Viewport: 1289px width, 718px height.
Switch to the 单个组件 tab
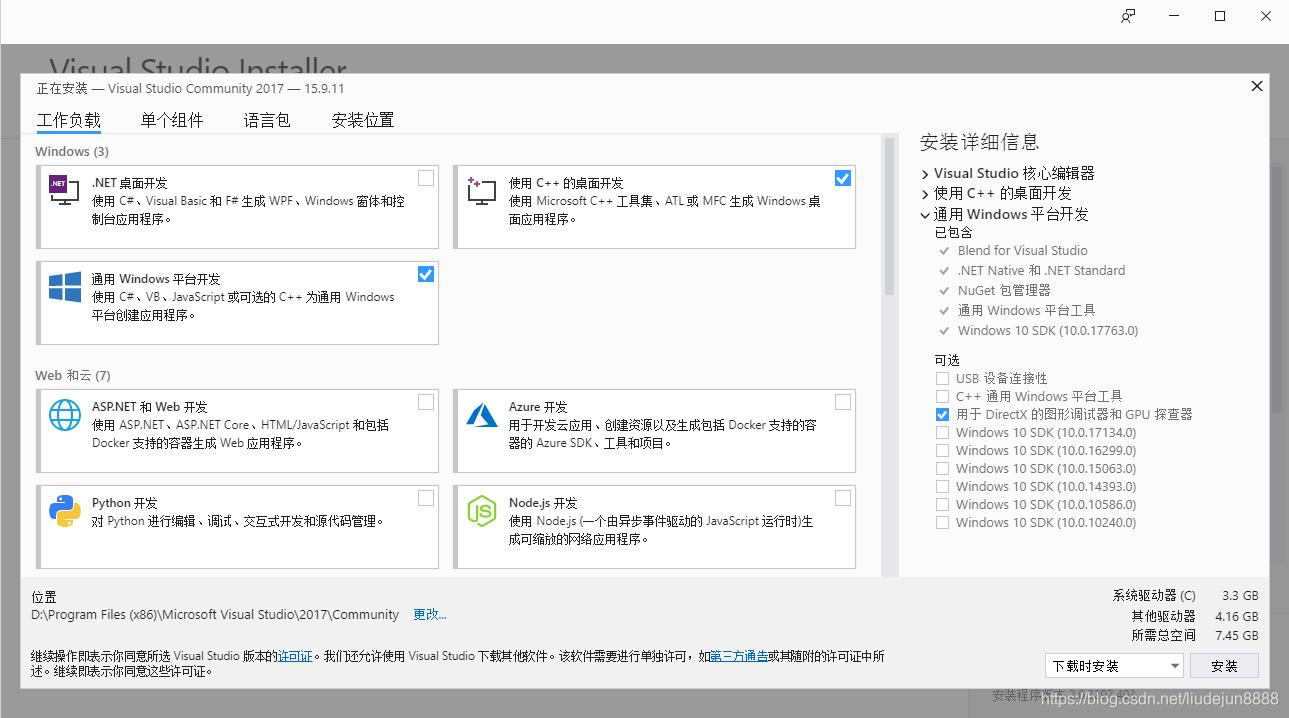click(172, 120)
